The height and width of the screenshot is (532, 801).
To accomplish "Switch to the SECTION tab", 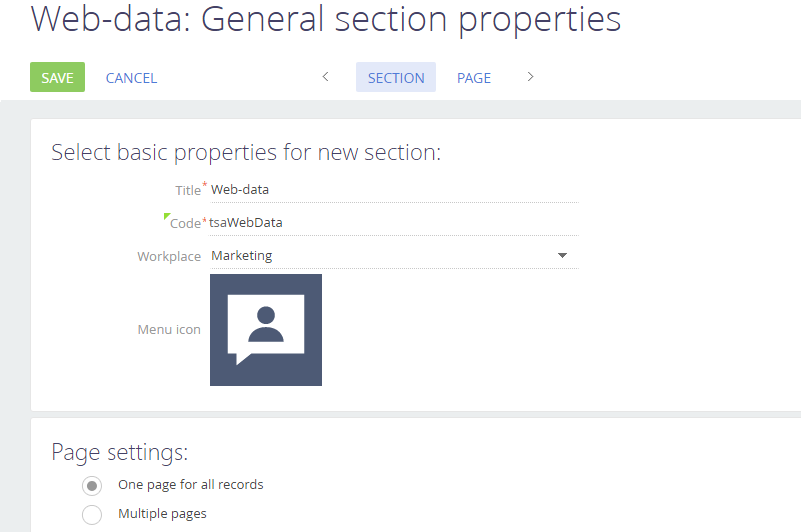I will [x=396, y=78].
